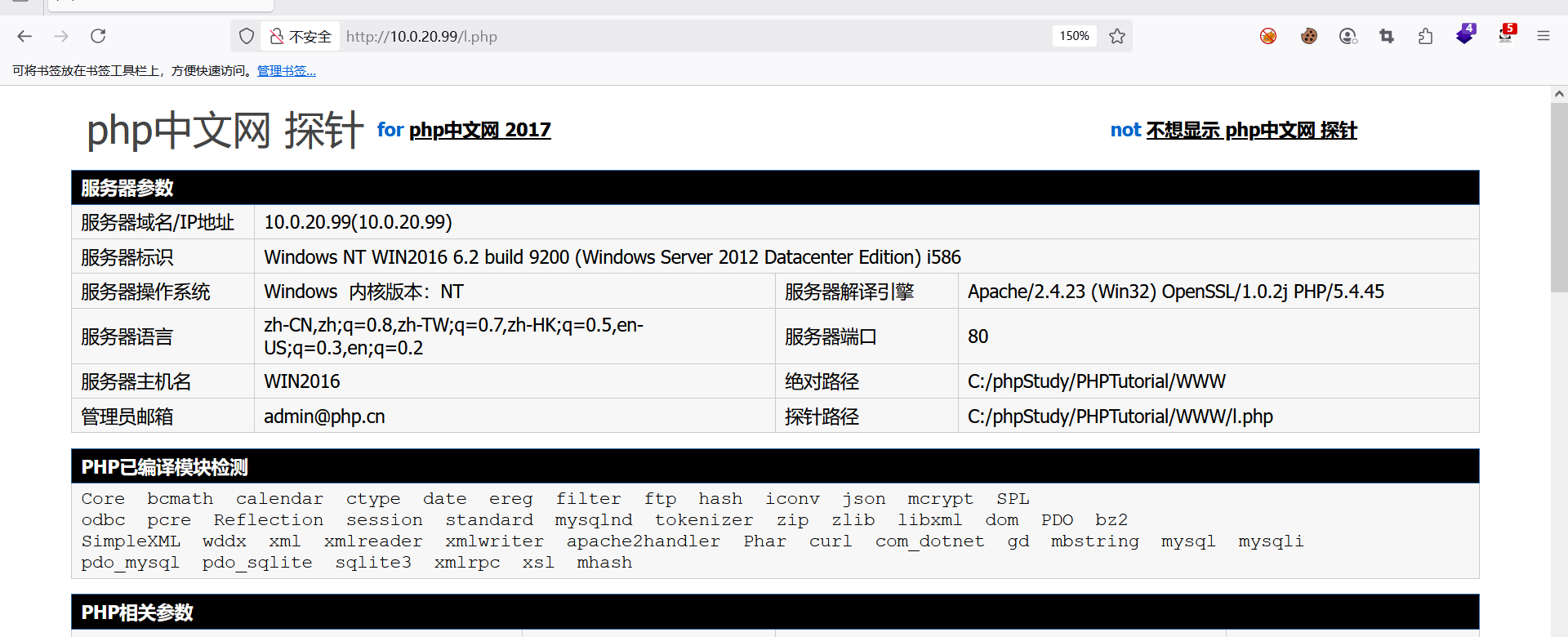Click the 不想显示 php中文网 探针 link
This screenshot has height=637, width=1568.
[x=1252, y=130]
